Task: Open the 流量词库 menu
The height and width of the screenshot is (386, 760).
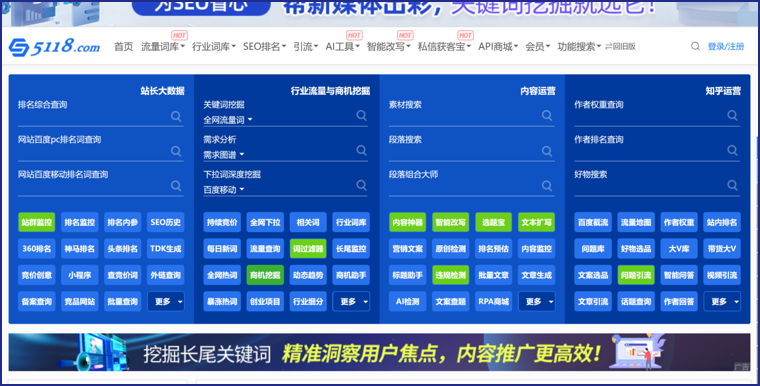Action: 163,47
